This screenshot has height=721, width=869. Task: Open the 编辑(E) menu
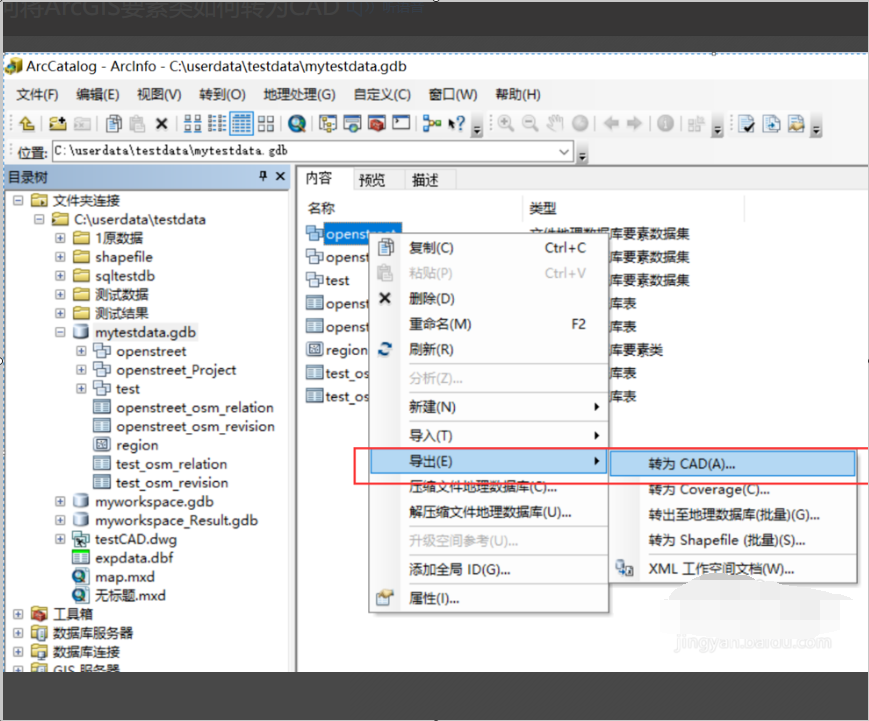click(98, 95)
